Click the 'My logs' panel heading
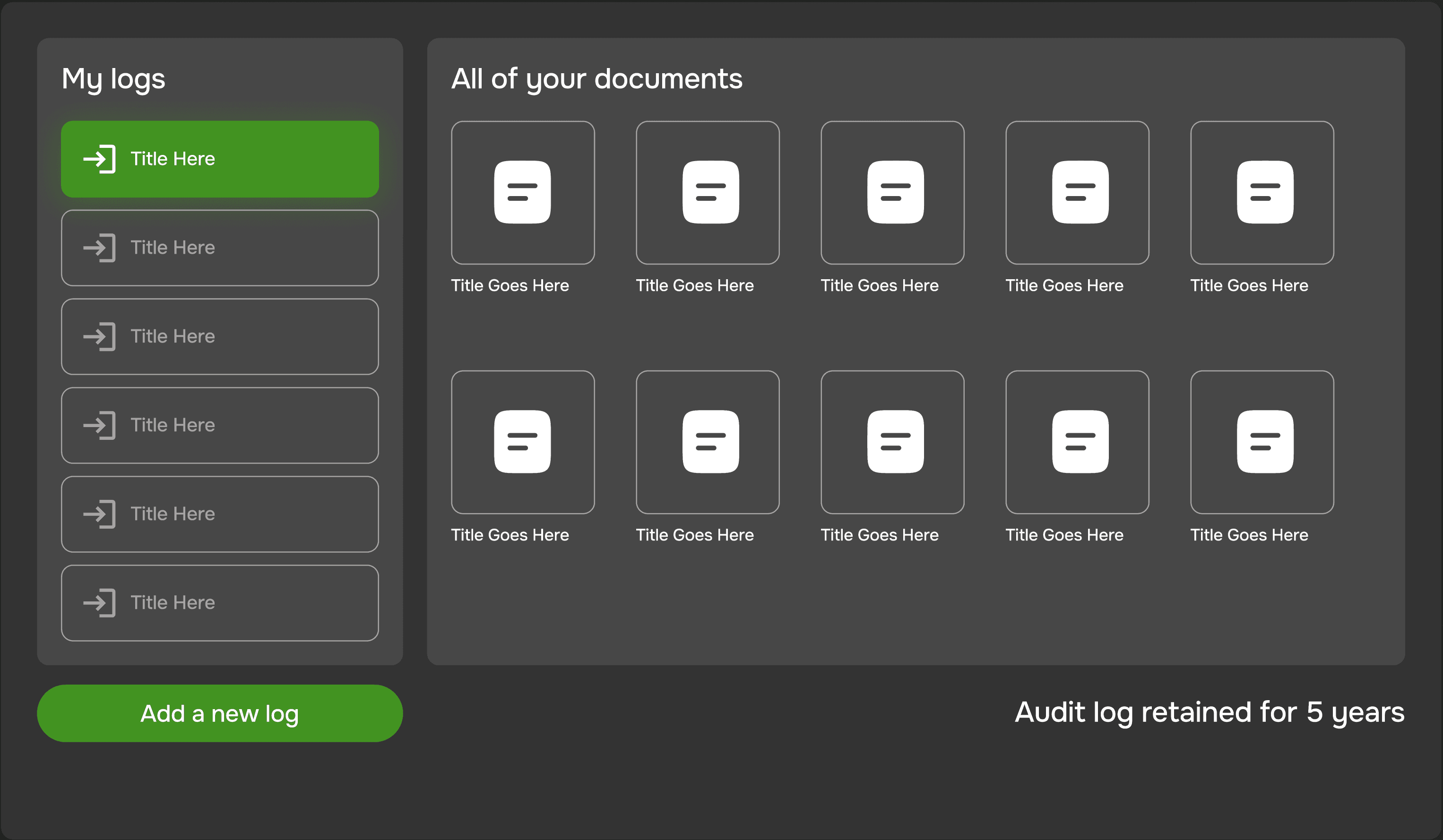1443x840 pixels. click(x=113, y=79)
